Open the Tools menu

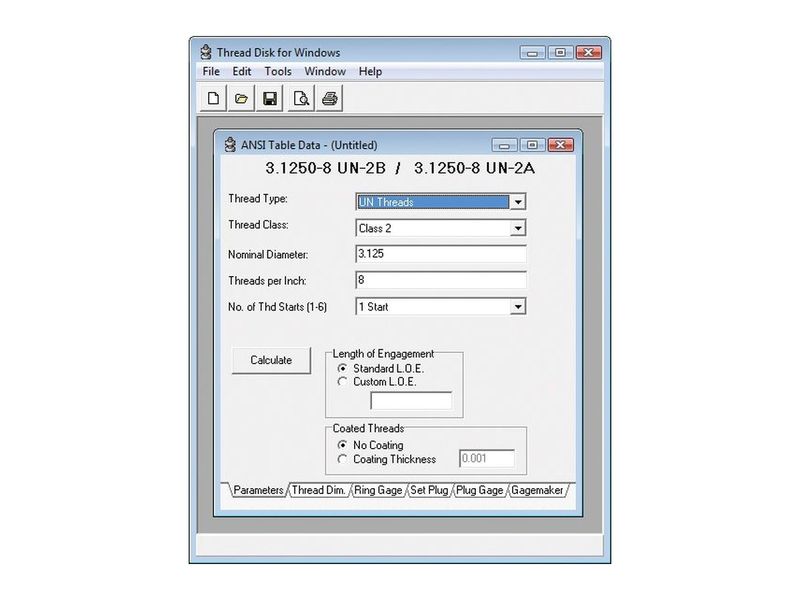click(x=278, y=71)
